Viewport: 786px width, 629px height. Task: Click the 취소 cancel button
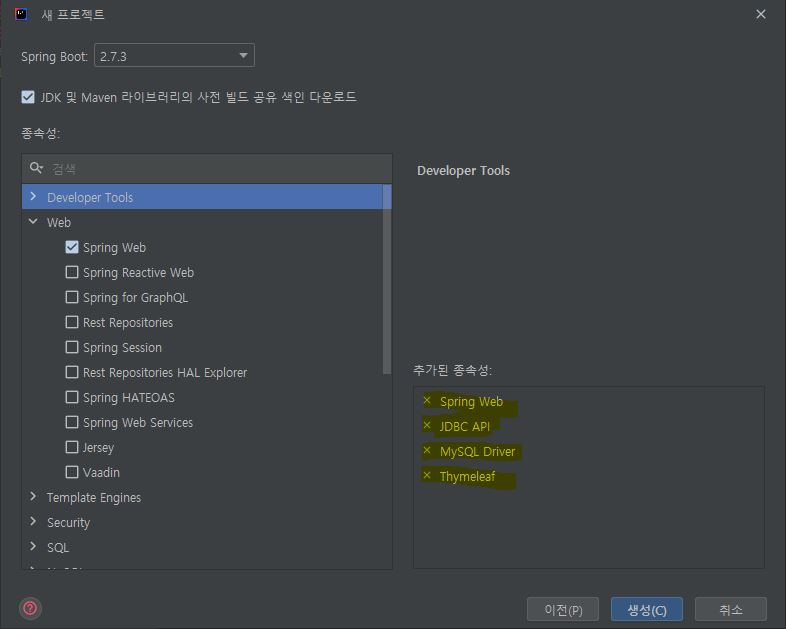click(730, 609)
